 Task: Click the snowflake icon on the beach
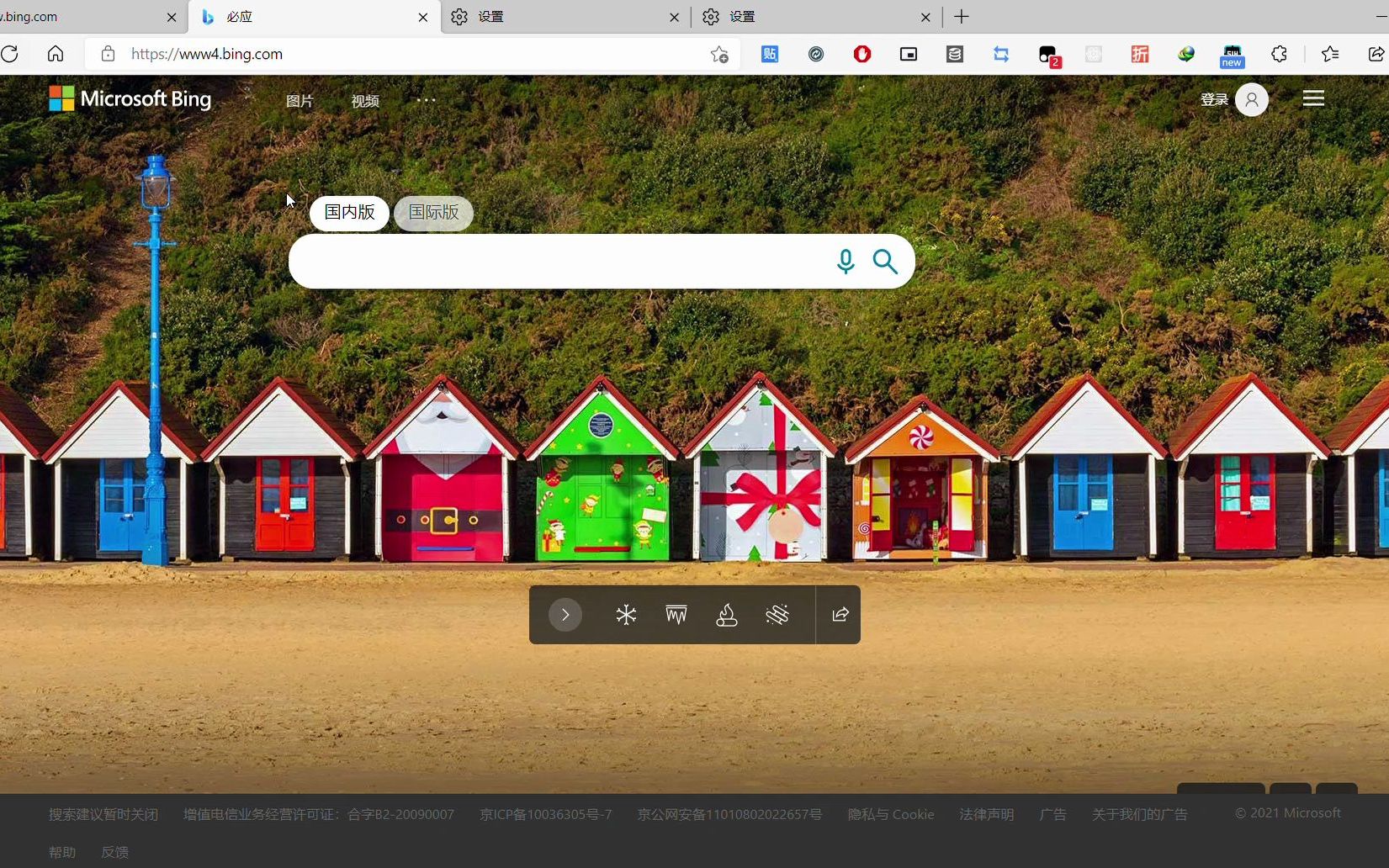coord(626,615)
